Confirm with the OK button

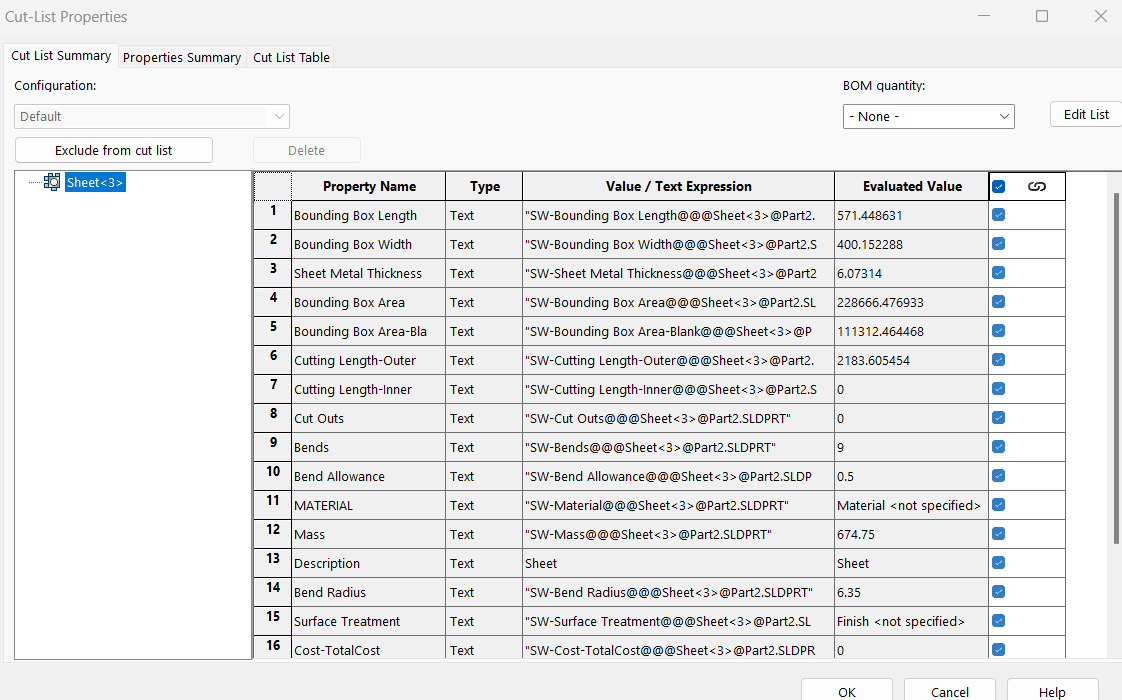847,691
